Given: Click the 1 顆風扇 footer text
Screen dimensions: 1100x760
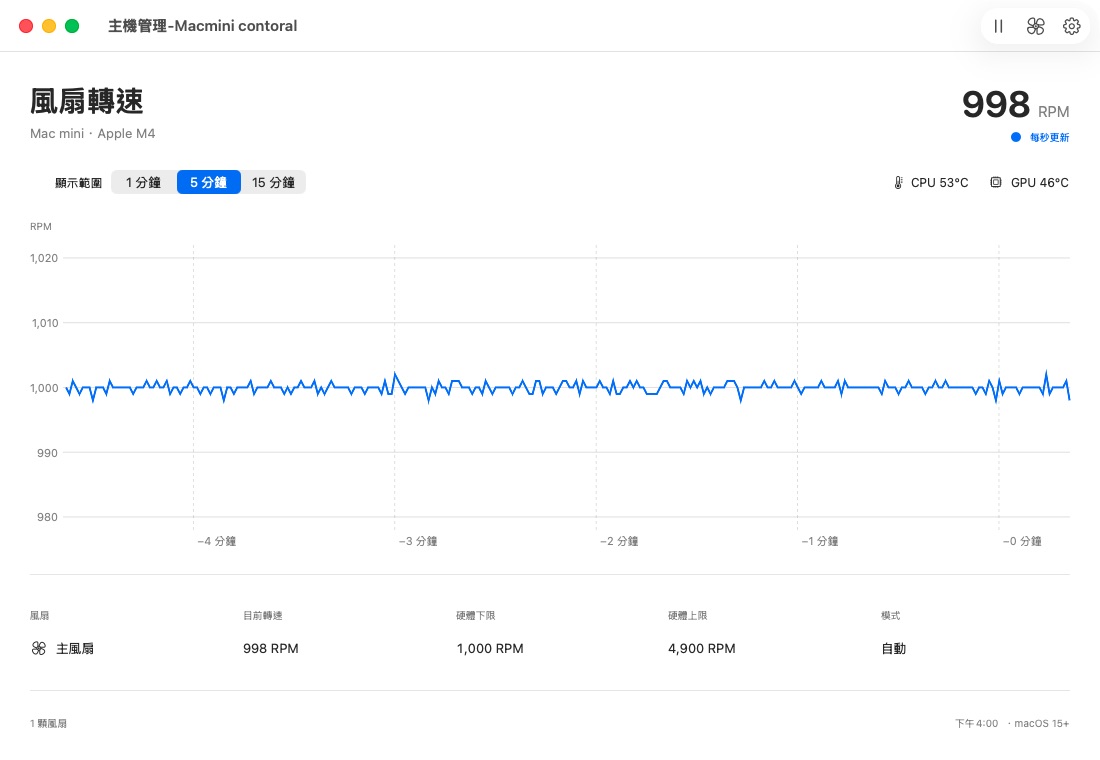Looking at the screenshot, I should tap(48, 724).
